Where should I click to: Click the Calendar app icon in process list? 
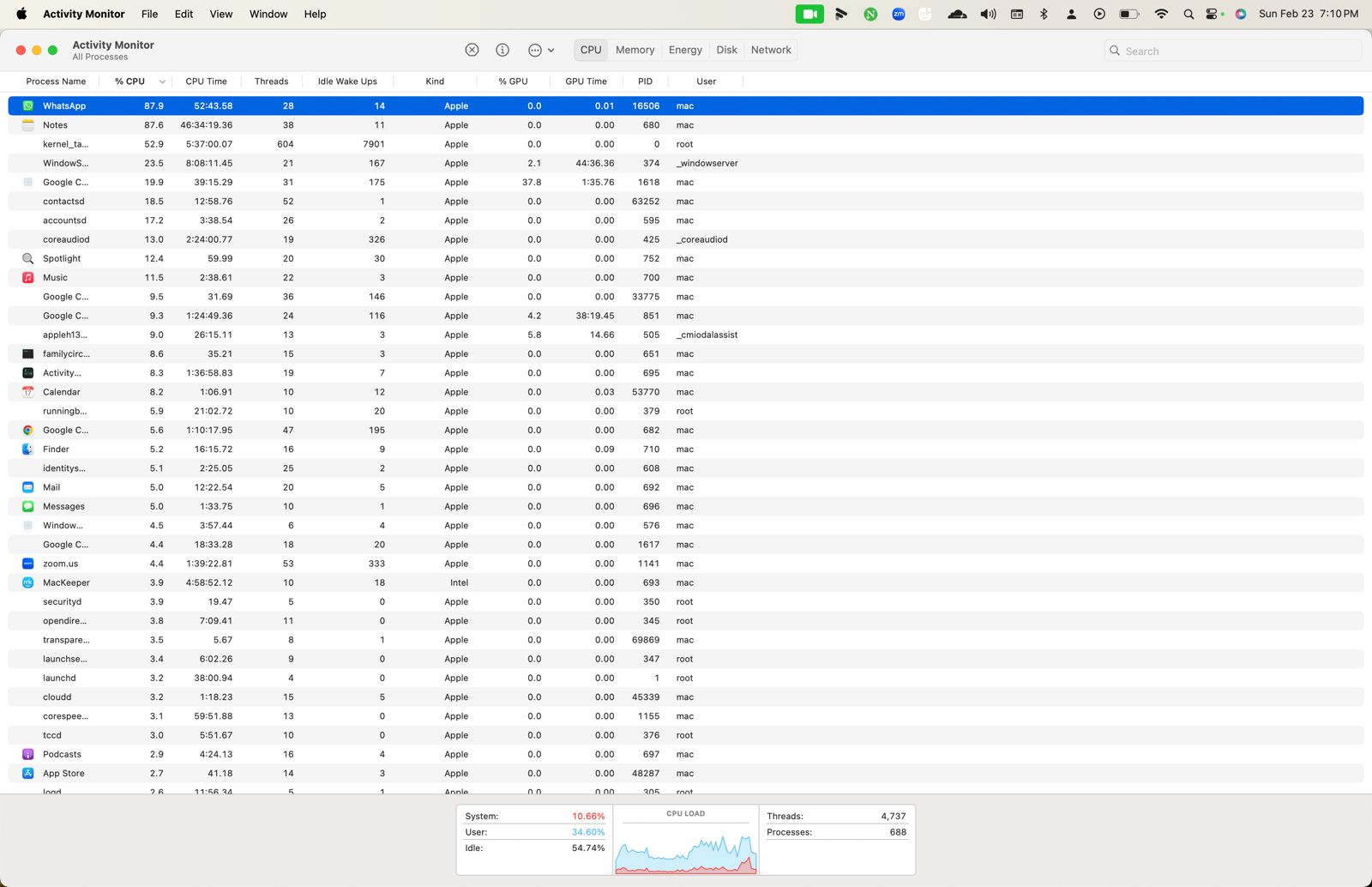click(x=27, y=392)
